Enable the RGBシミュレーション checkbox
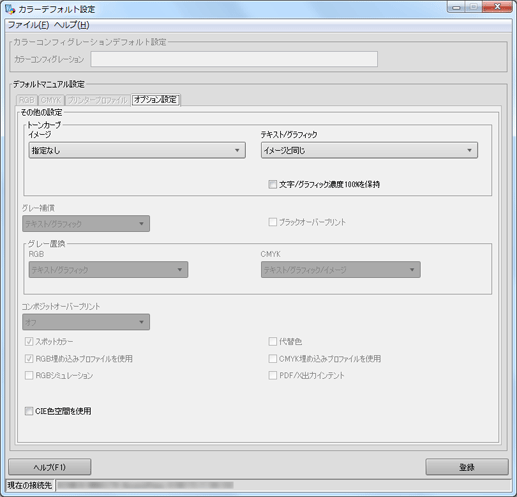This screenshot has width=517, height=497. (x=29, y=376)
